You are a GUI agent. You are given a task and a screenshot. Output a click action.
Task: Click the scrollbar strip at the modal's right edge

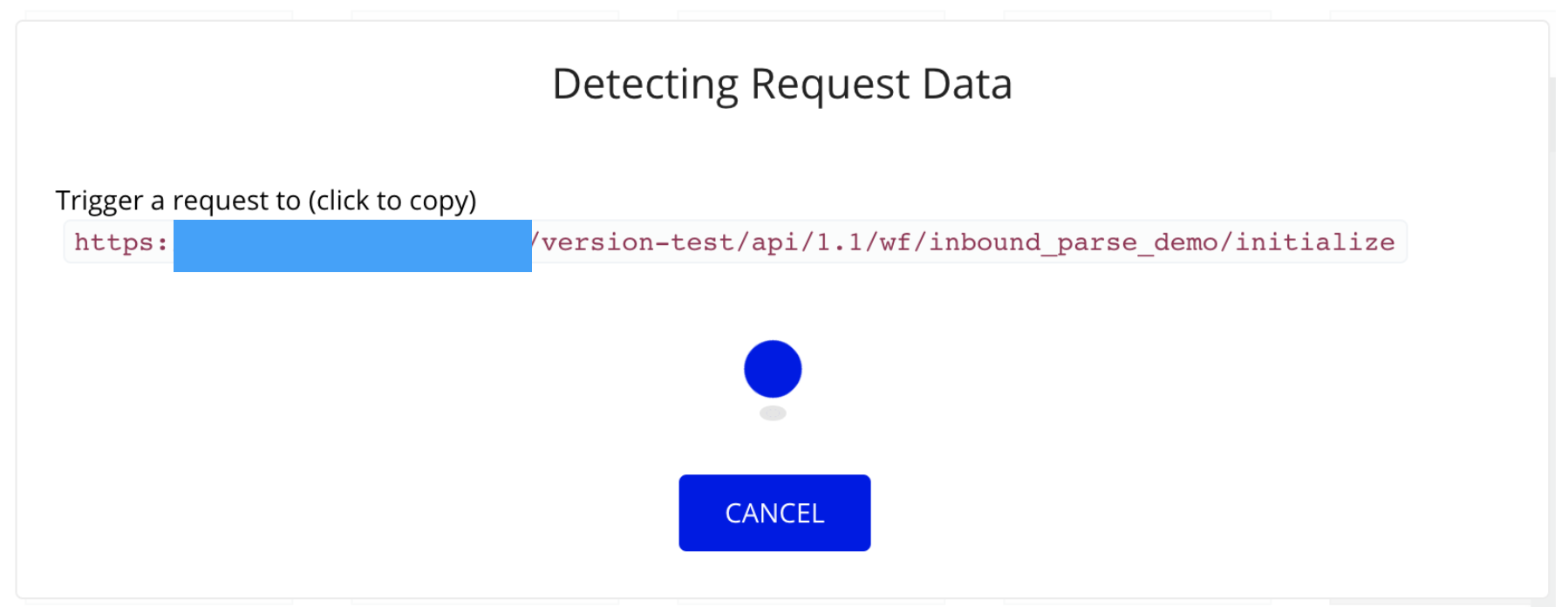[1552, 340]
